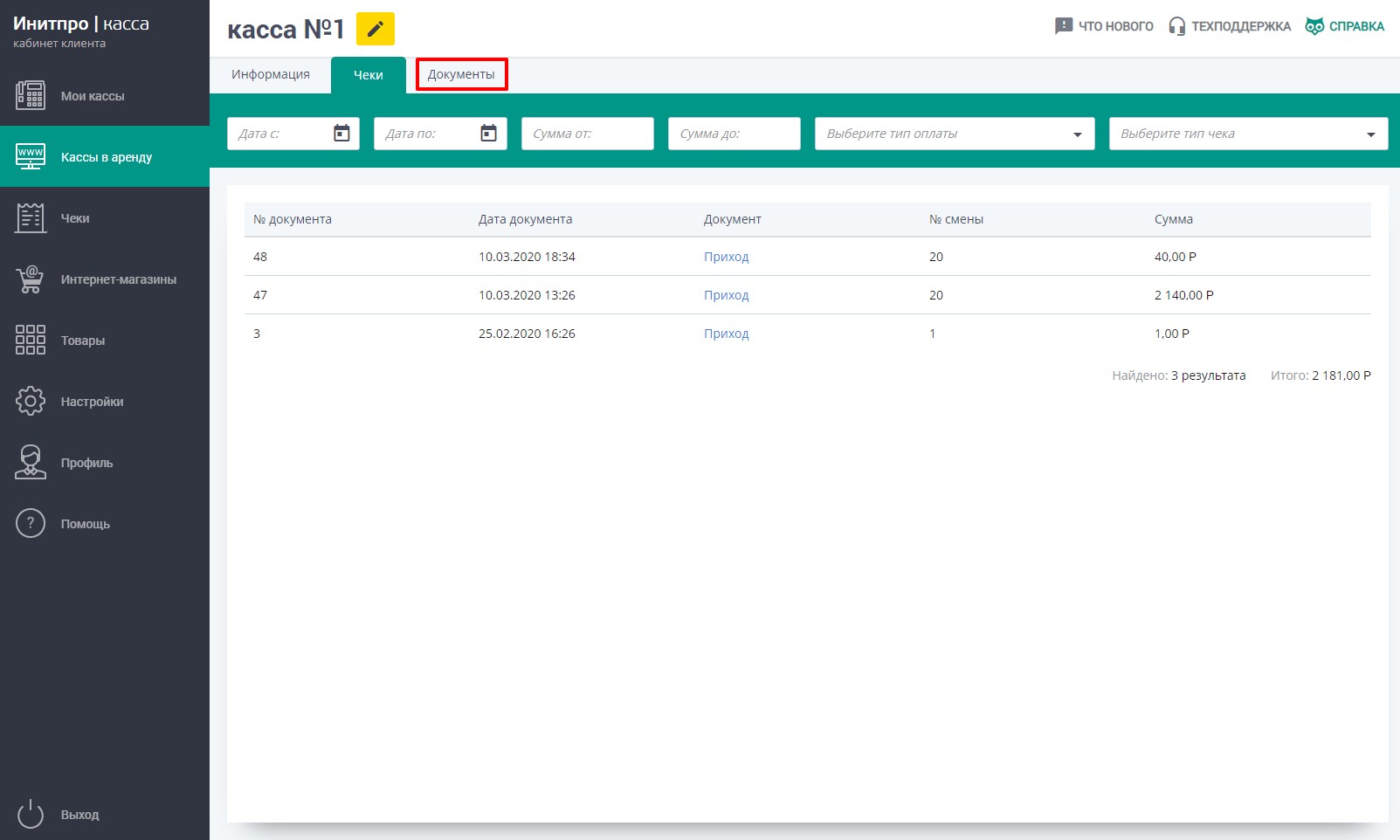Open the Мои кассы sidebar icon

tap(31, 95)
